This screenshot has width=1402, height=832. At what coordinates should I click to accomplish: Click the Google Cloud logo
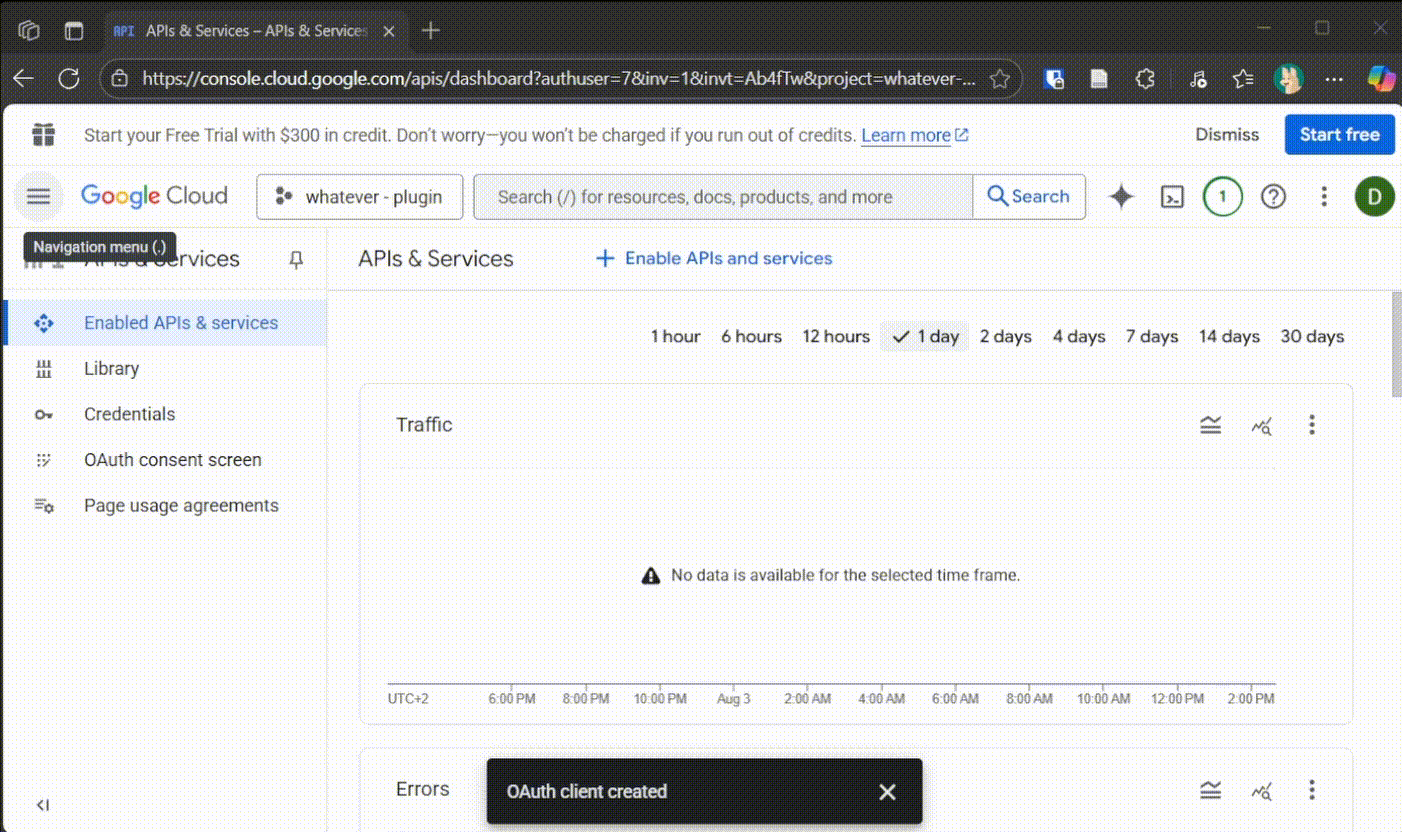pos(154,196)
